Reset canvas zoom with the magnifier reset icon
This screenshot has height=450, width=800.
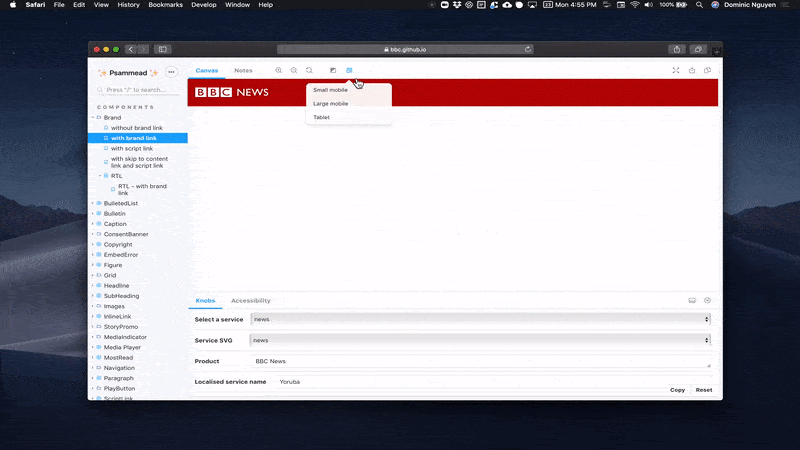click(x=309, y=70)
